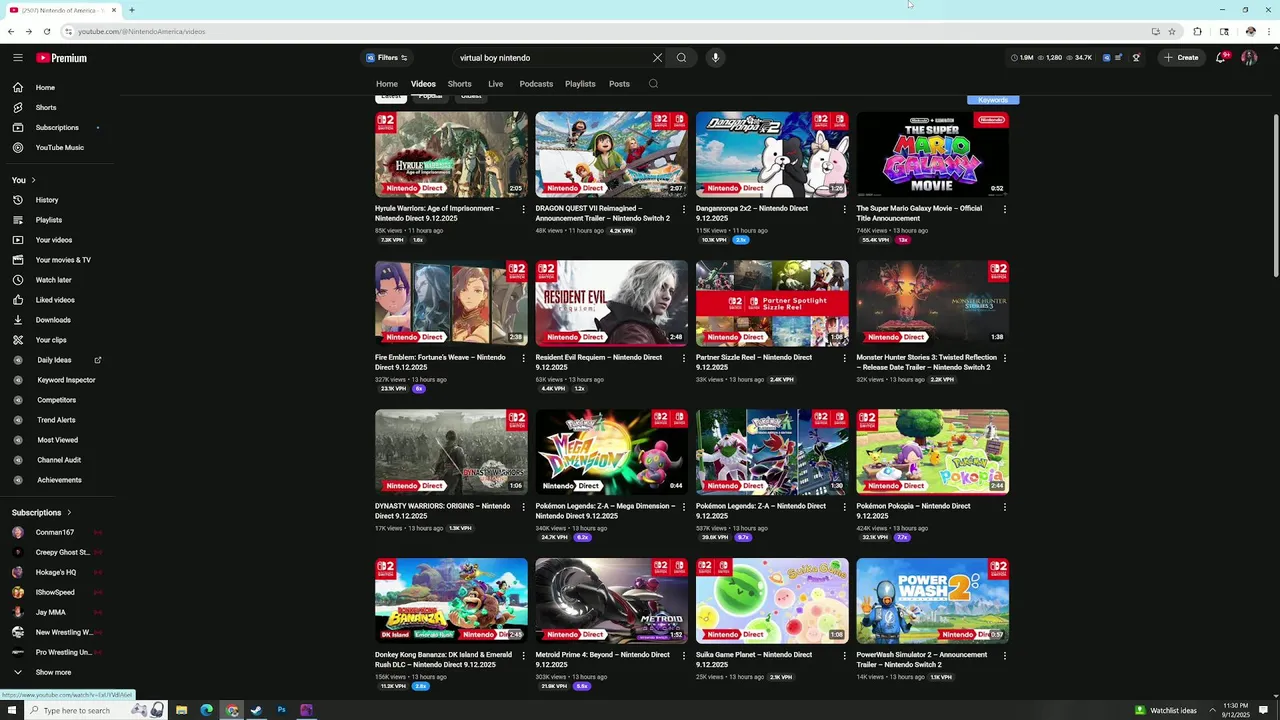Open Fire Emblem: Fortune's Weave video title
Image resolution: width=1280 pixels, height=720 pixels.
(440, 362)
